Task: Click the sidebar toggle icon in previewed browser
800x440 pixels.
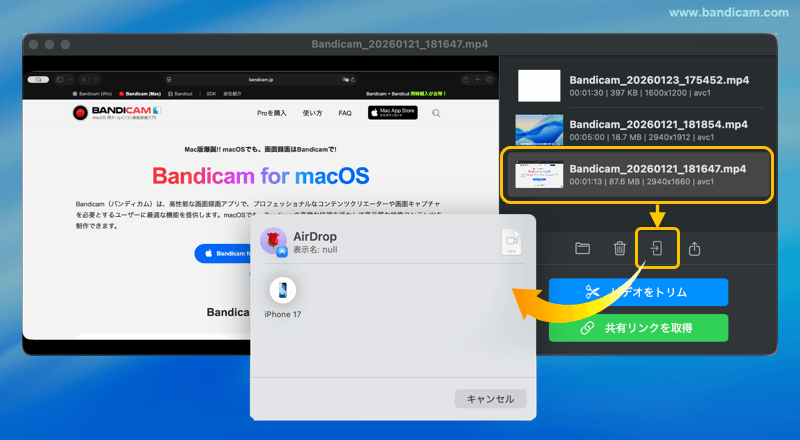Action: [x=60, y=80]
